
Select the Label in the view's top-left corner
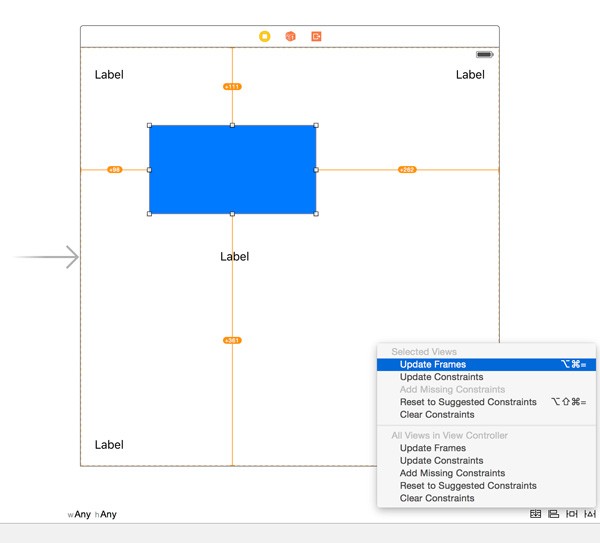pyautogui.click(x=109, y=75)
